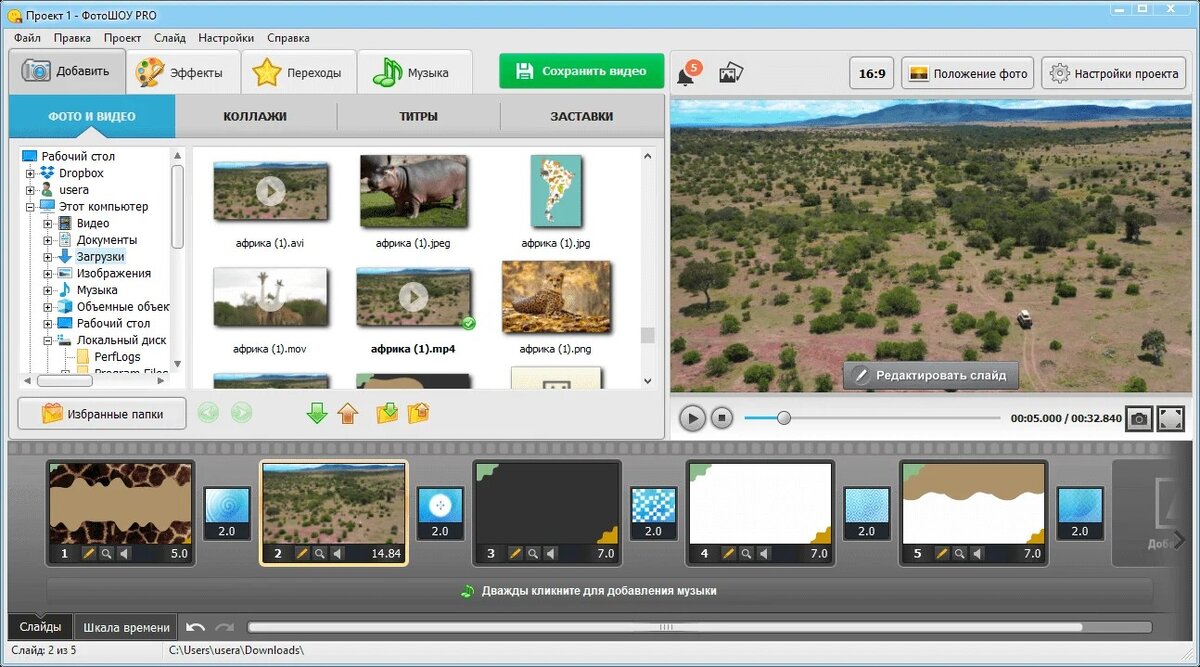The image size is (1200, 667).
Task: Expand the Музыка folder node
Action: [47, 290]
